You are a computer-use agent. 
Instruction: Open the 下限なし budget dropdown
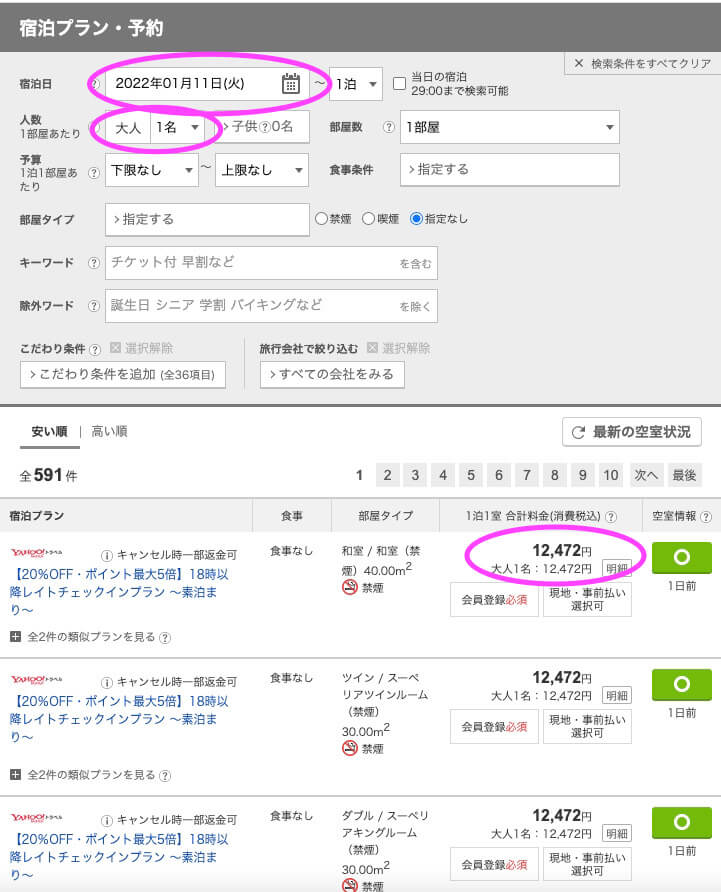(152, 170)
